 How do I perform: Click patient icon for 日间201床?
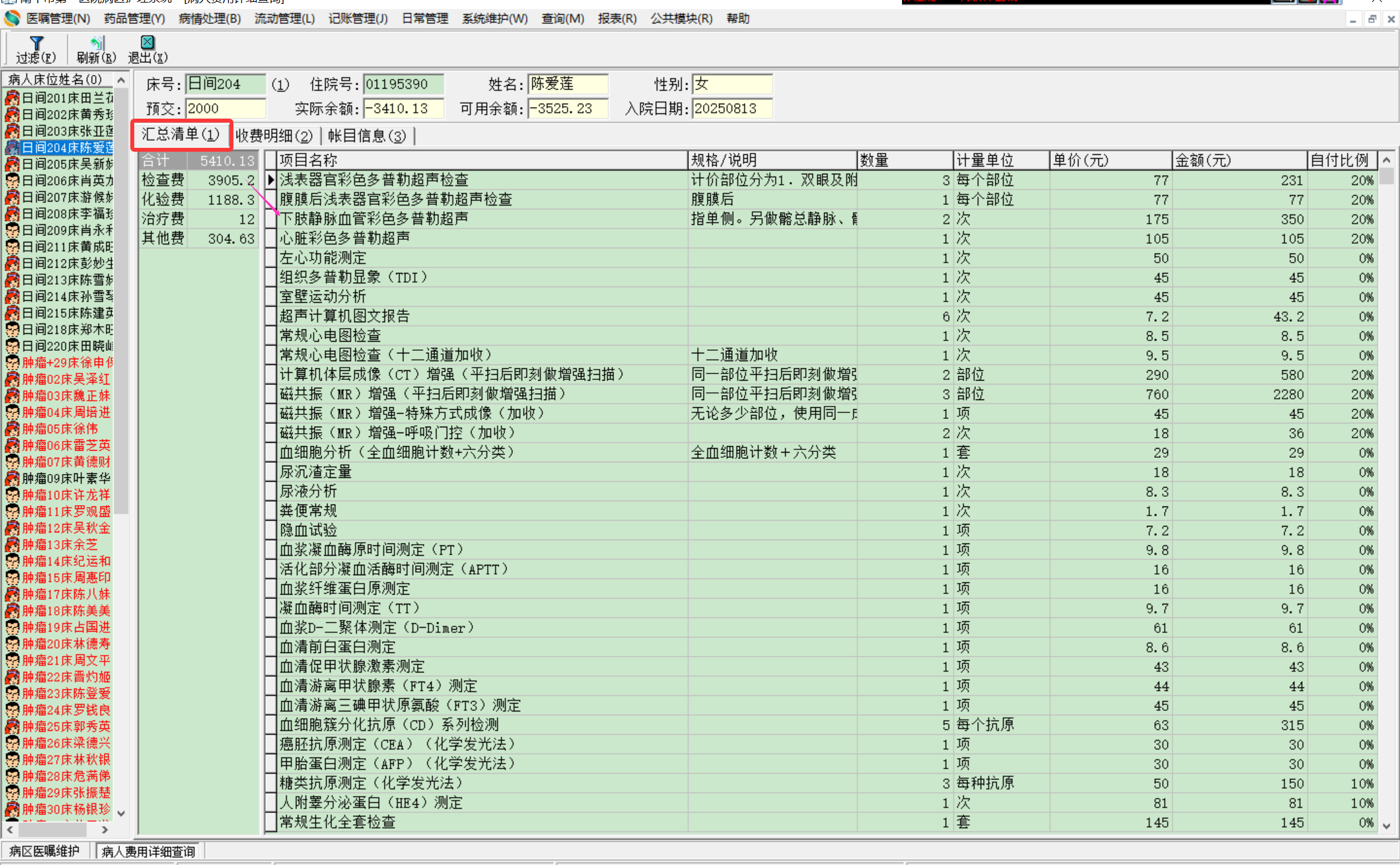(12, 98)
